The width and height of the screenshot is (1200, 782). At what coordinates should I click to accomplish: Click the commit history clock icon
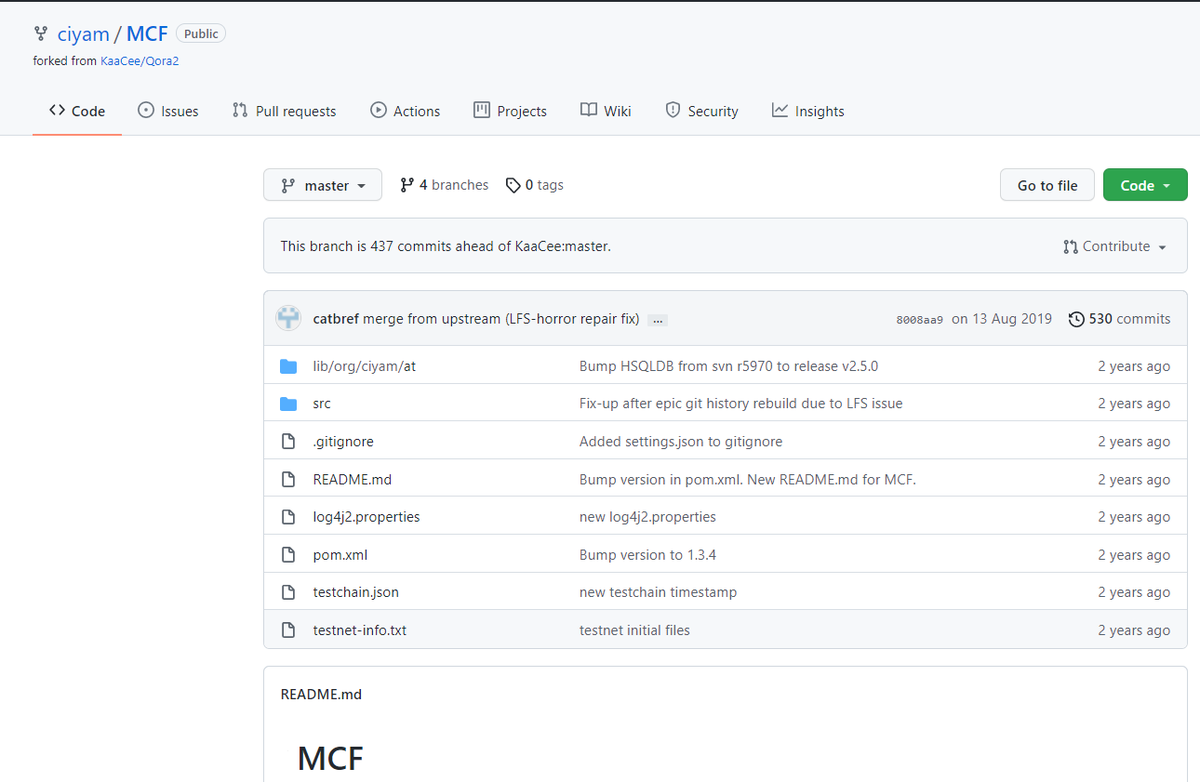(x=1076, y=319)
